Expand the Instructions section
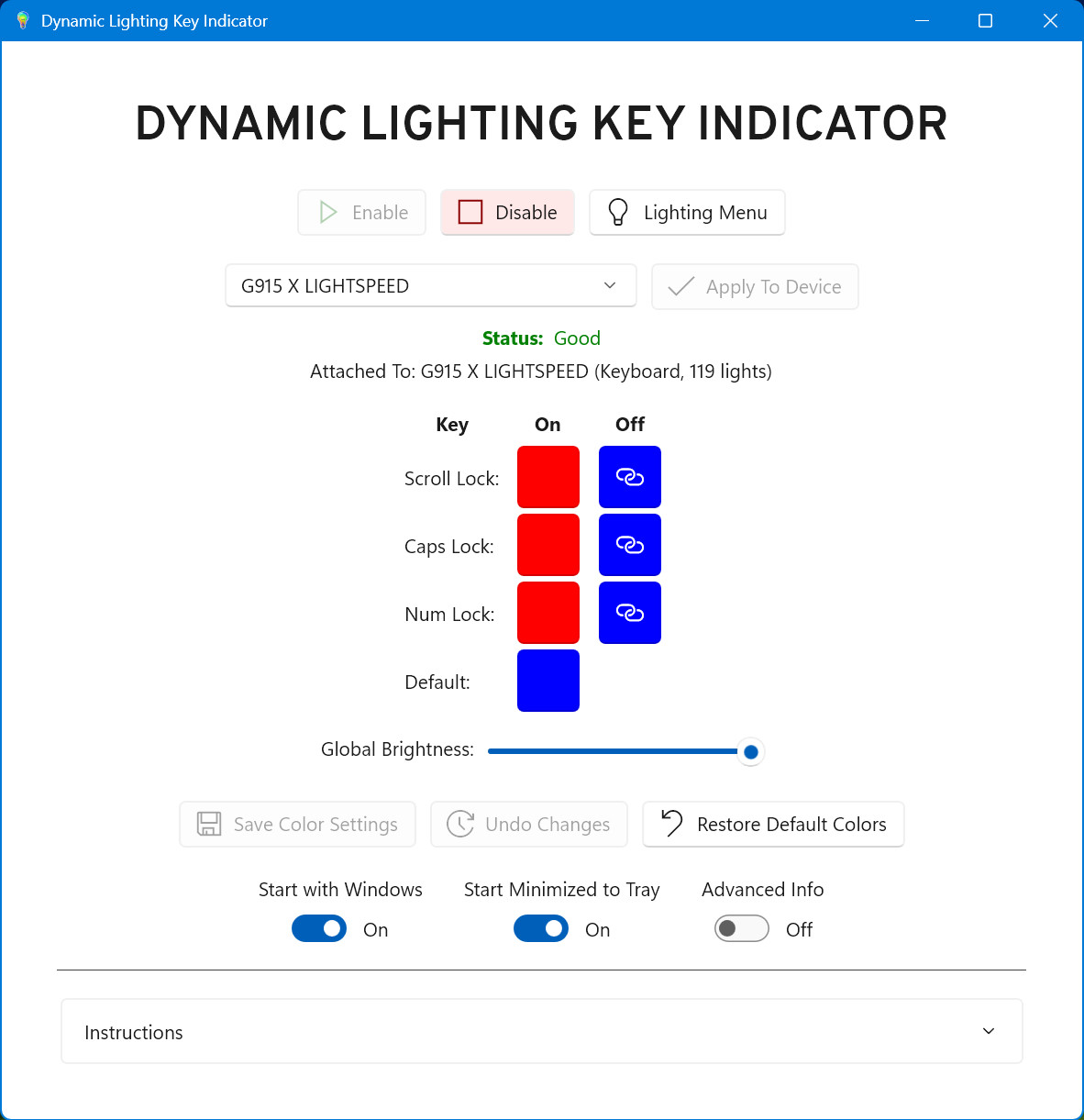The height and width of the screenshot is (1120, 1084). tap(541, 1032)
